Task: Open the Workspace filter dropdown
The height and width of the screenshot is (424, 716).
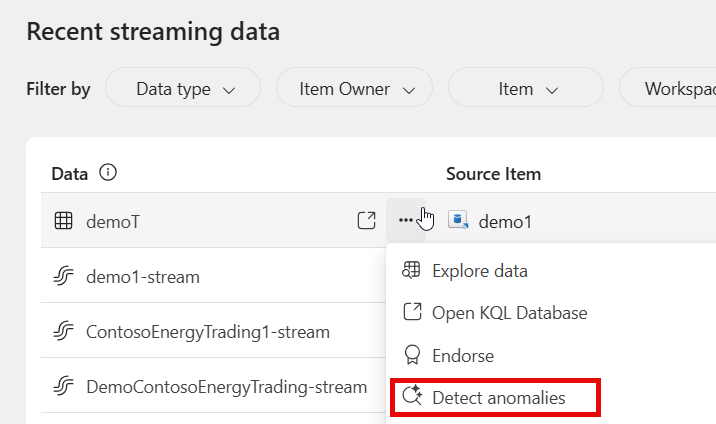Action: [670, 88]
